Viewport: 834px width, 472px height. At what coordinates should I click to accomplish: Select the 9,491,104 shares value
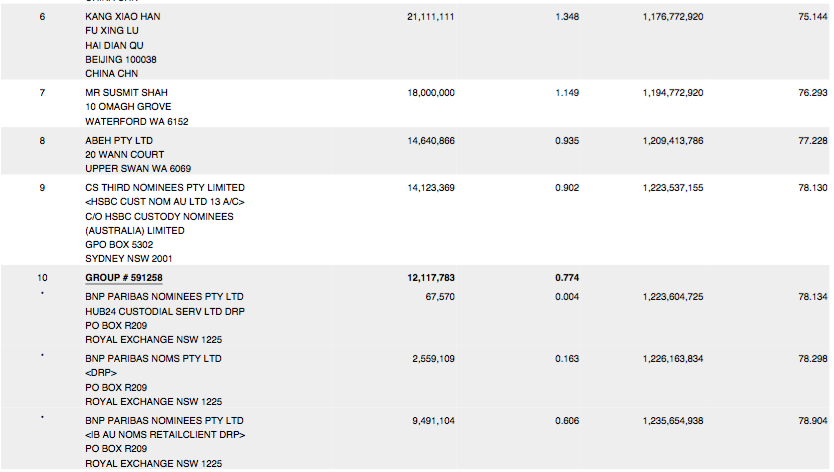433,421
